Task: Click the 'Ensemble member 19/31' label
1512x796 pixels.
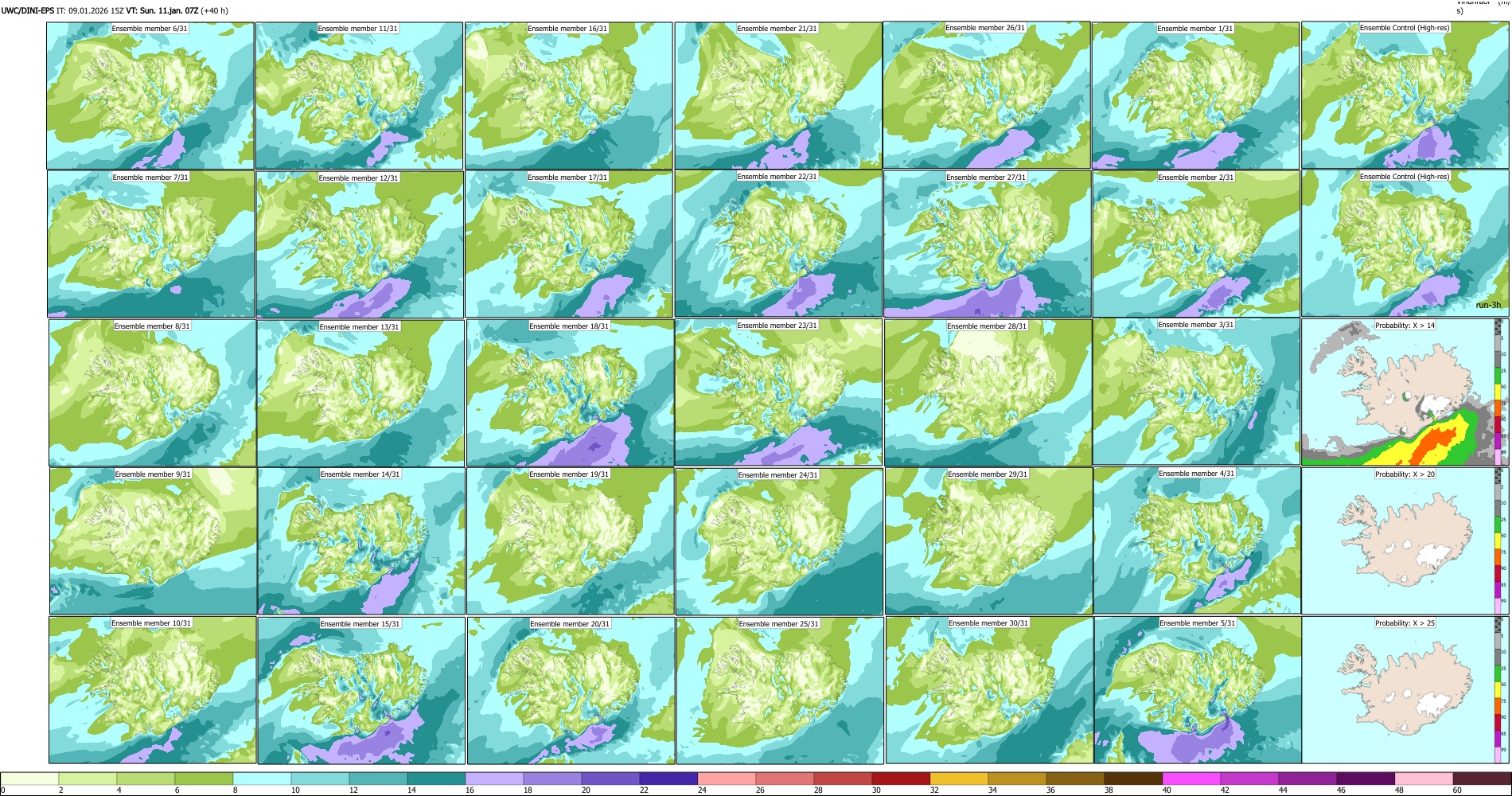Action: click(569, 474)
